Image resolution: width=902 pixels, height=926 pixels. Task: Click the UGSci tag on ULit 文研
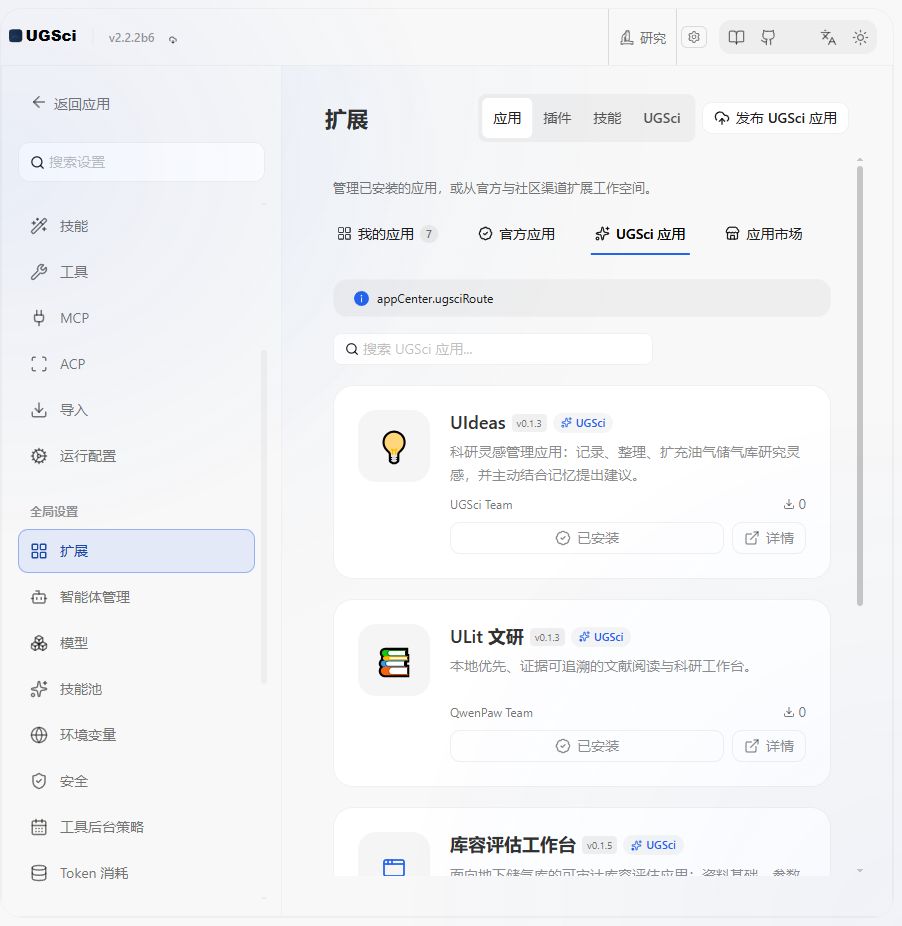coord(601,637)
